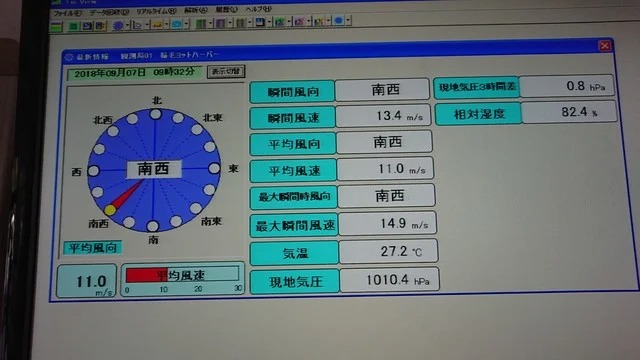
Task: Click the north marker circle on compass
Action: pos(155,114)
